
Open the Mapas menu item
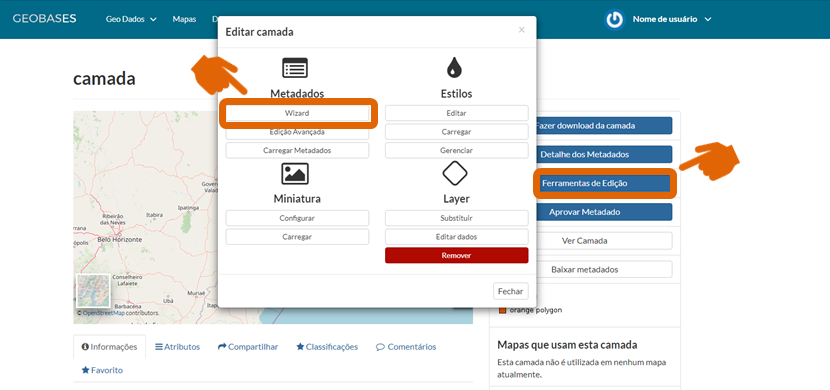point(184,19)
